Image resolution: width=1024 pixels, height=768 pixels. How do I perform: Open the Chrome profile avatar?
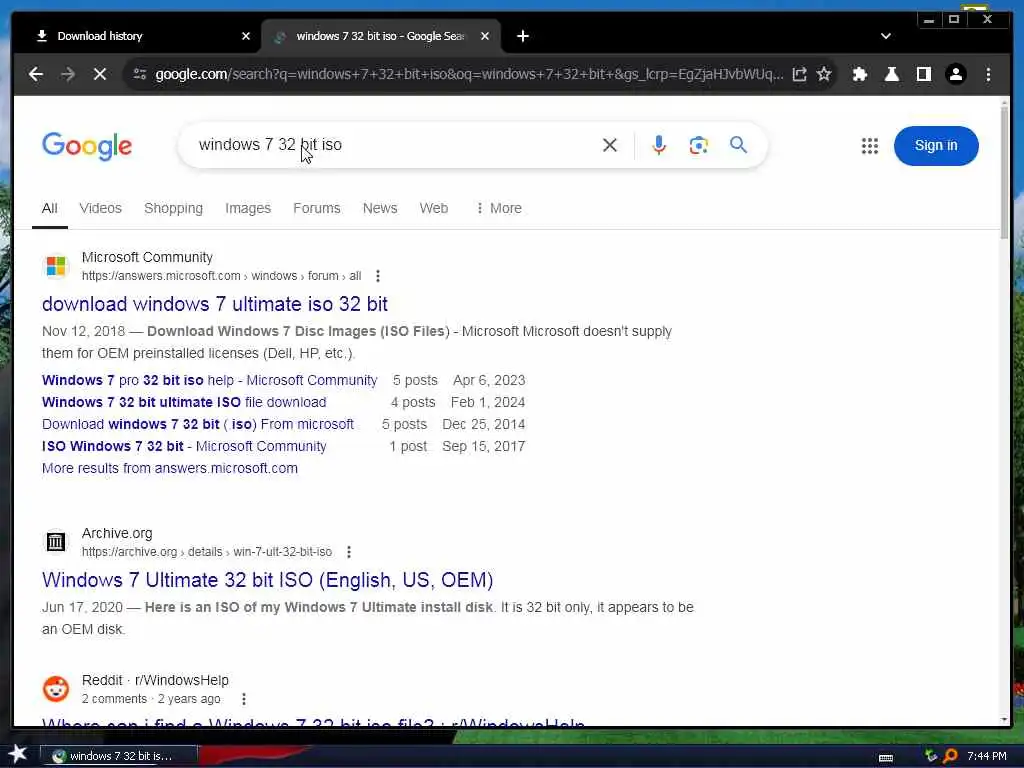click(956, 74)
